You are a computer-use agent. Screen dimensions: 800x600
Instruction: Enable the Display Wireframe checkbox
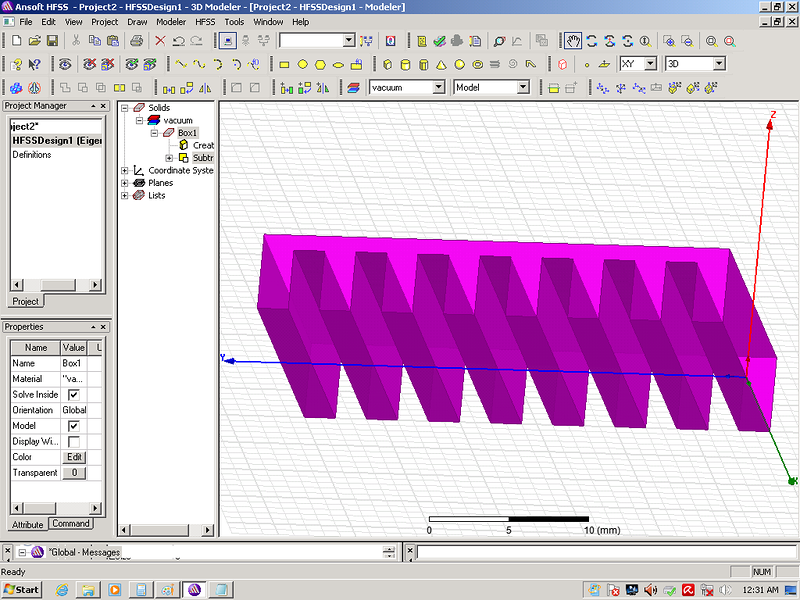coord(73,441)
